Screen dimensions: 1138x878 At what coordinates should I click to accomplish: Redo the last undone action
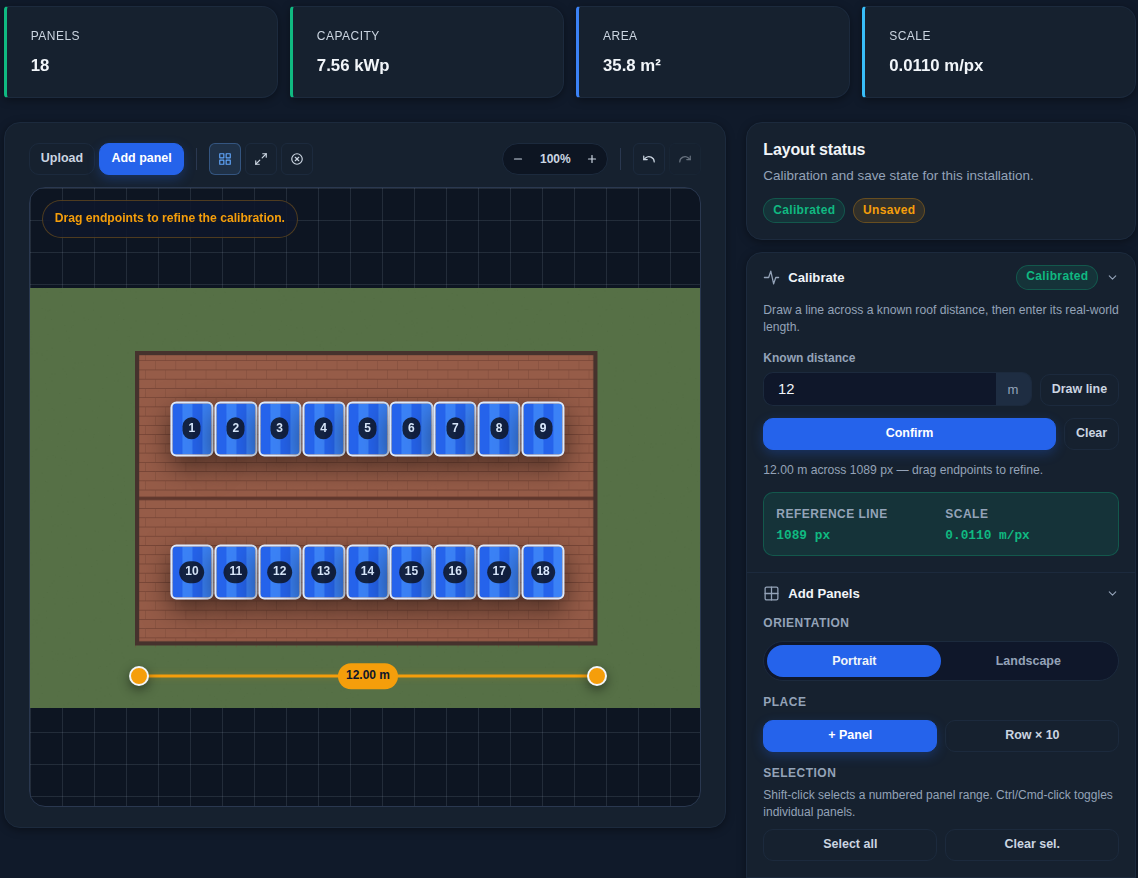(684, 159)
